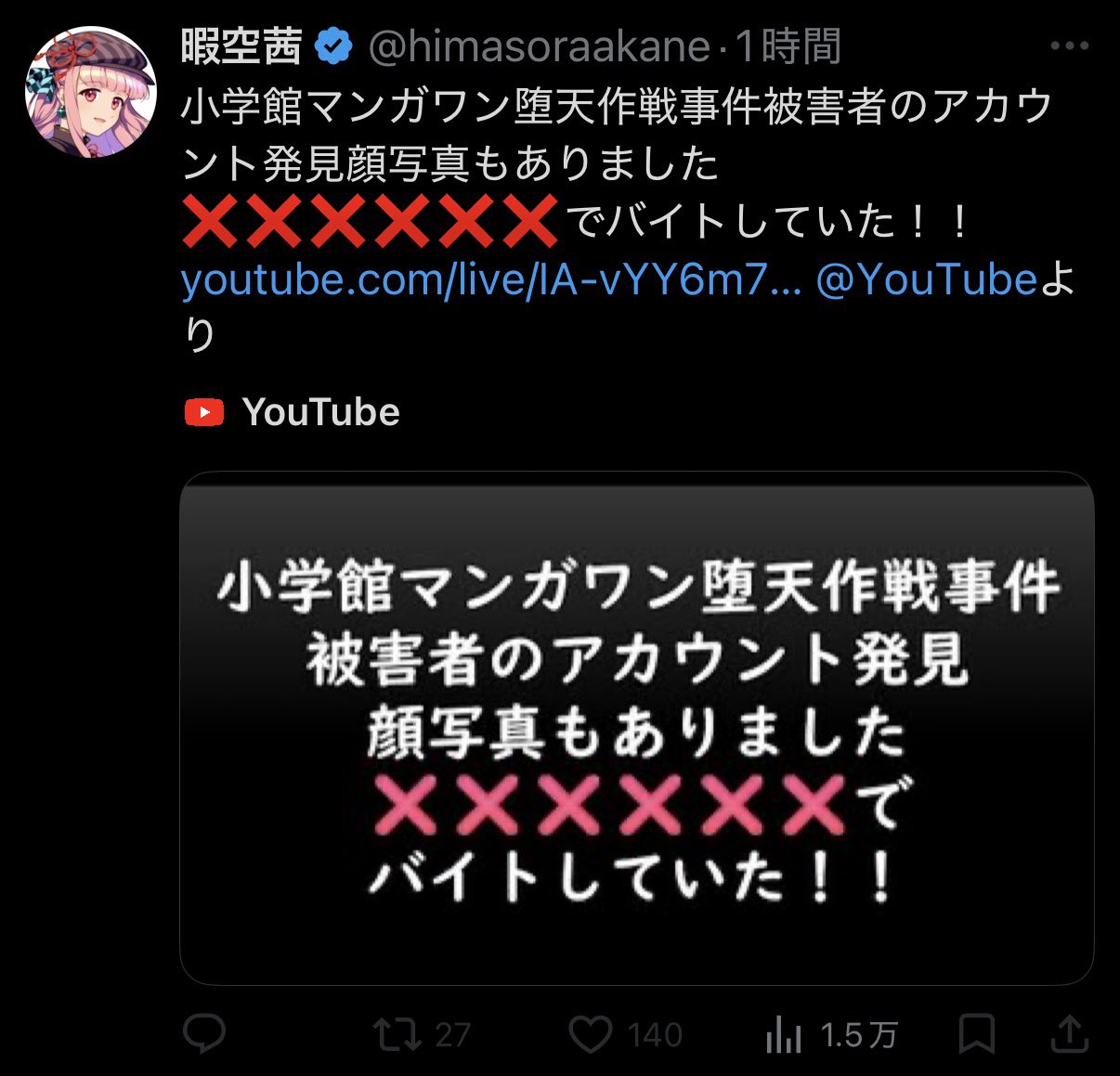Click the 1.5万 view count
This screenshot has height=1076, width=1120.
859,1035
